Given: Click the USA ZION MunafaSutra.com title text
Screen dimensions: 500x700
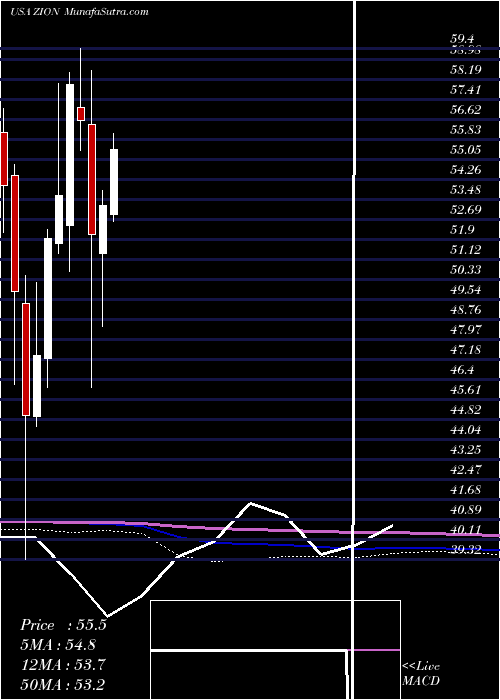Looking at the screenshot, I should (79, 12).
